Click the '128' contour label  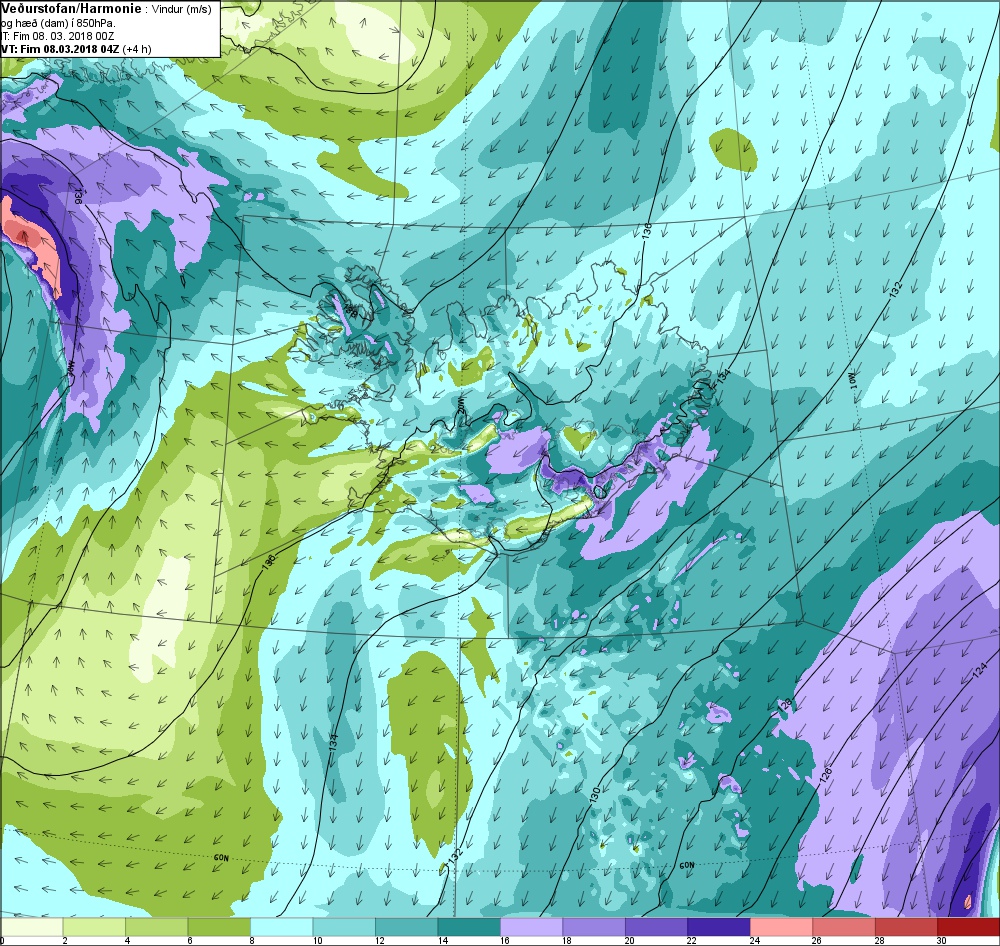785,706
